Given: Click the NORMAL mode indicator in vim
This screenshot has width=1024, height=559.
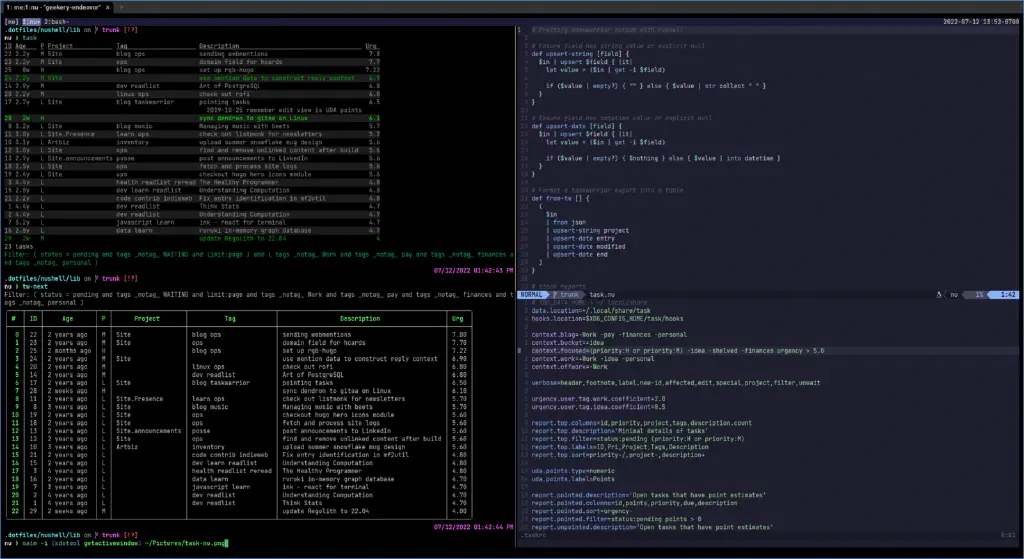Looking at the screenshot, I should [x=531, y=295].
